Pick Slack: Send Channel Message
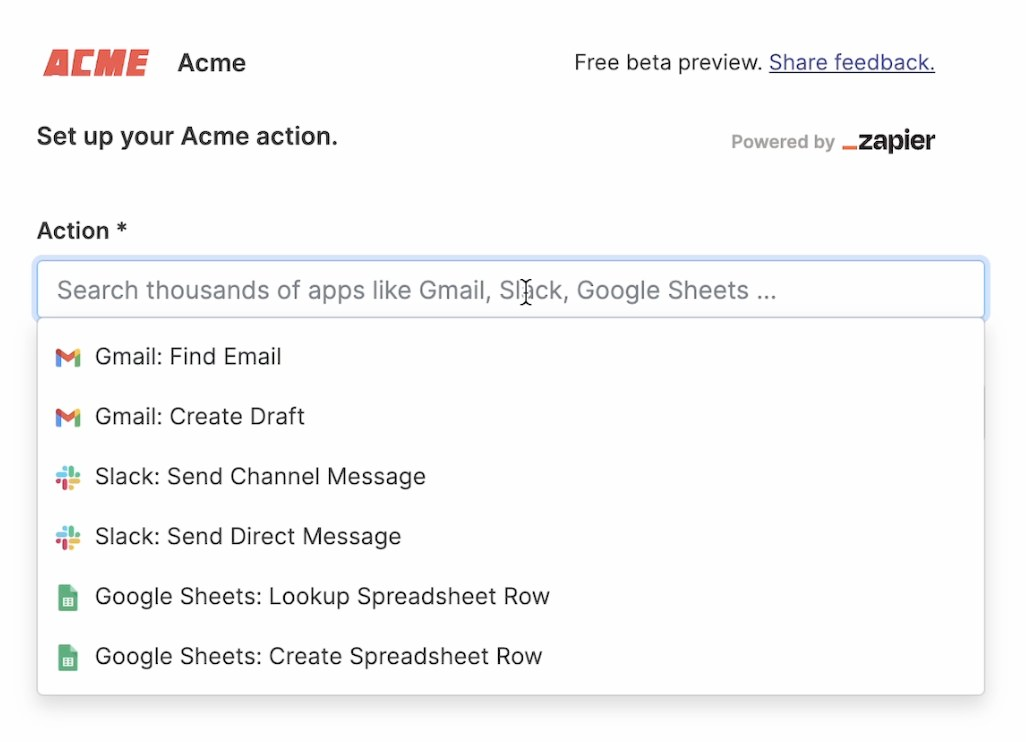 (510, 477)
